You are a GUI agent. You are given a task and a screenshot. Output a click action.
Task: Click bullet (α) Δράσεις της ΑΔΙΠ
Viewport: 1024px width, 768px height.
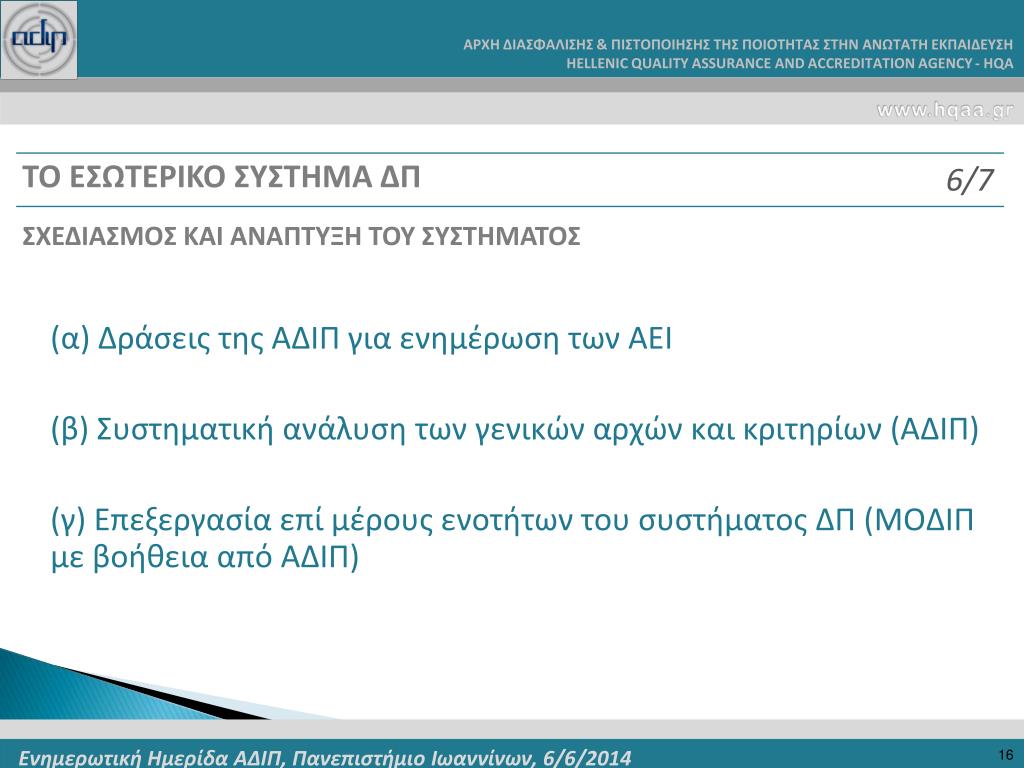click(x=361, y=338)
